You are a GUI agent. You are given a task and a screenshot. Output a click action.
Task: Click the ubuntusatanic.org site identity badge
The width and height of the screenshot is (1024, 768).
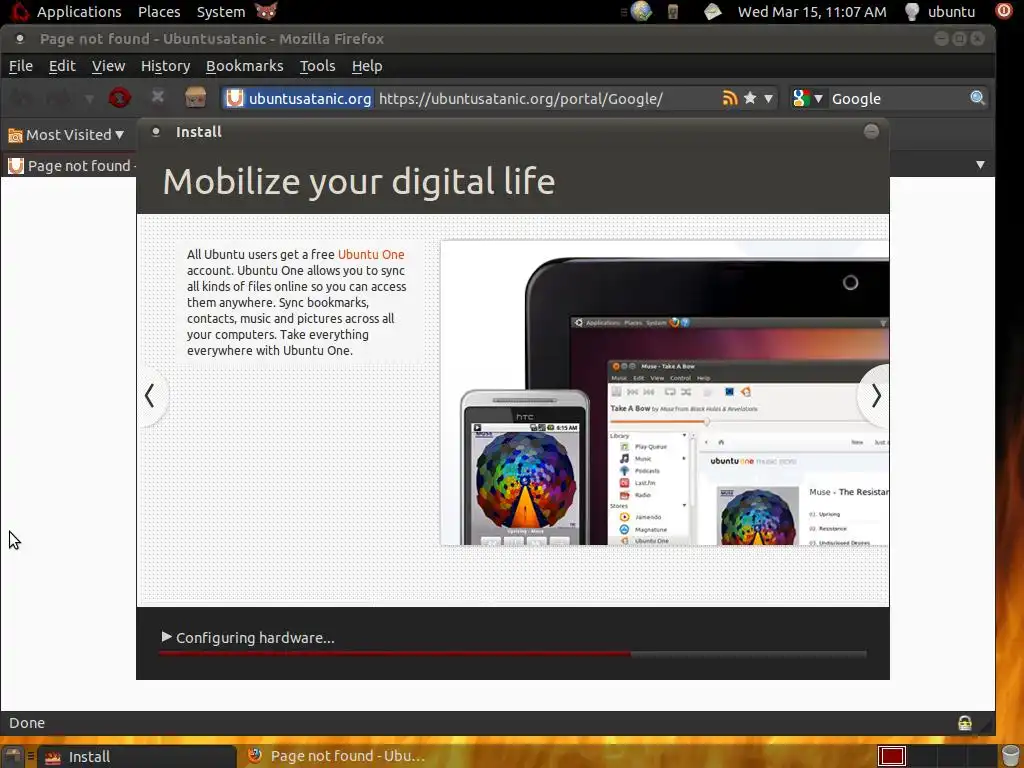pyautogui.click(x=298, y=99)
